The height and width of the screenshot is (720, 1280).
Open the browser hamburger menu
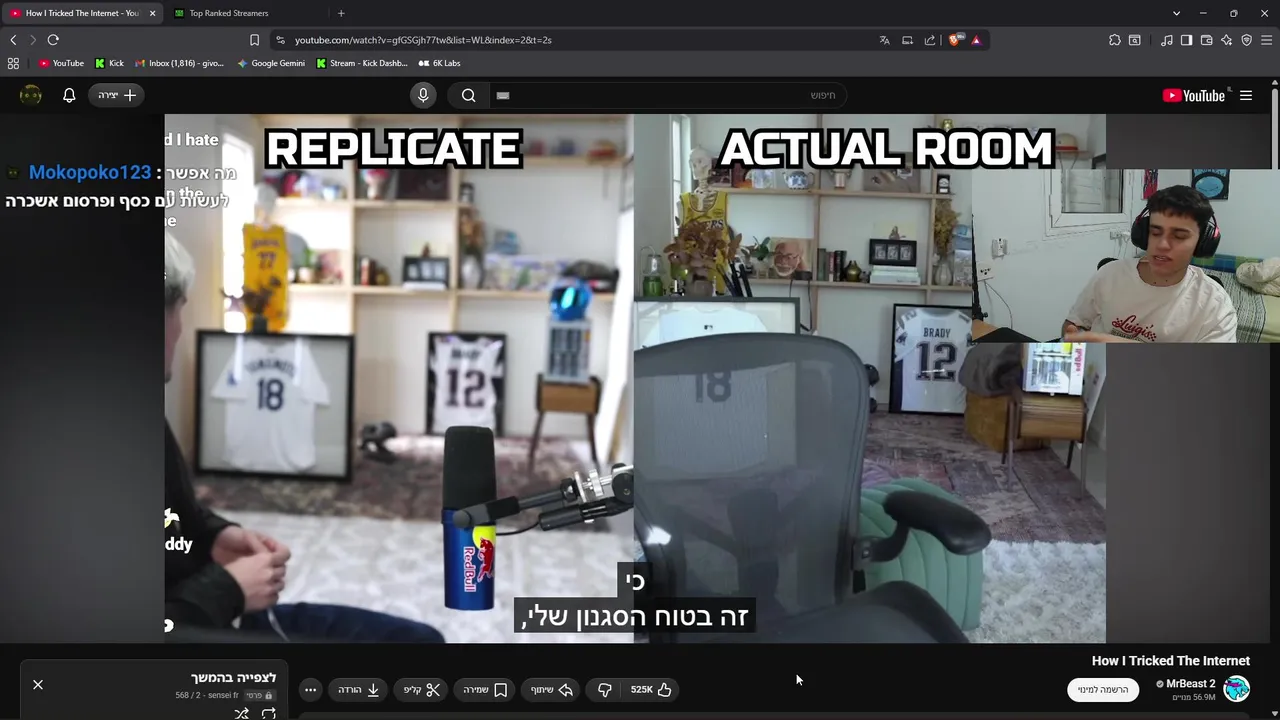tap(1266, 40)
